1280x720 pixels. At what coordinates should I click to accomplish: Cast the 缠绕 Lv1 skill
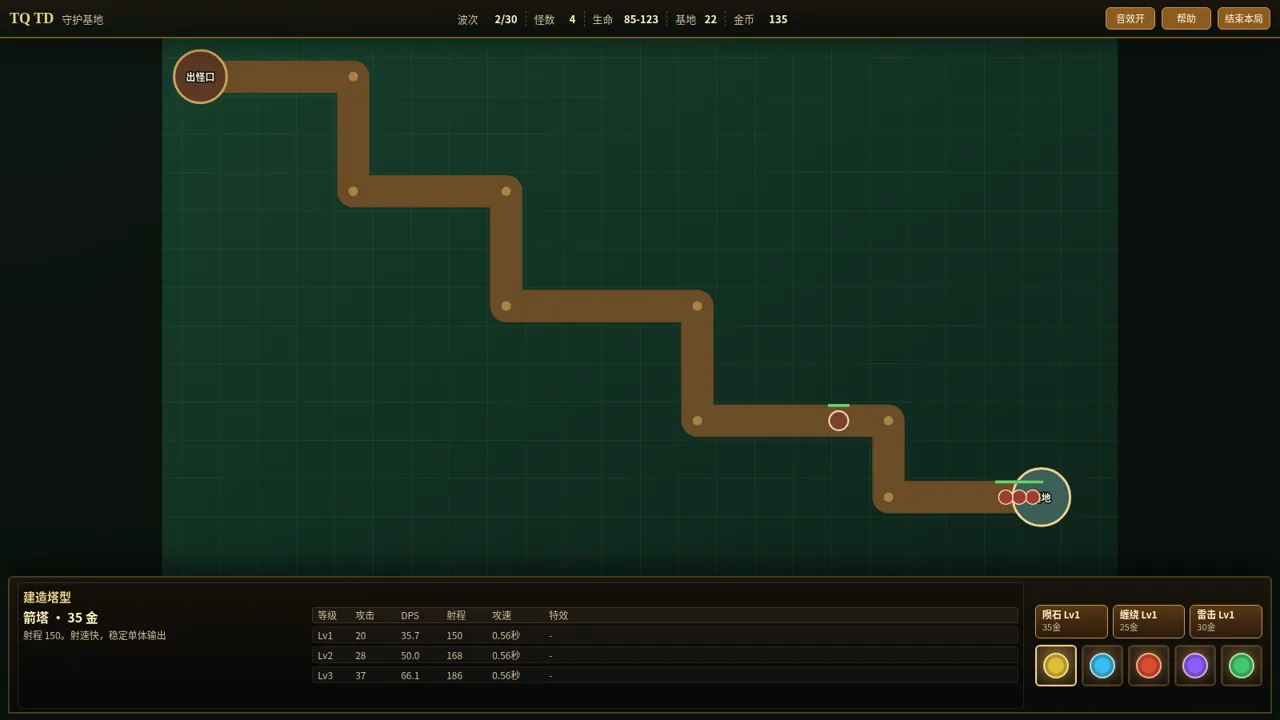point(1148,621)
